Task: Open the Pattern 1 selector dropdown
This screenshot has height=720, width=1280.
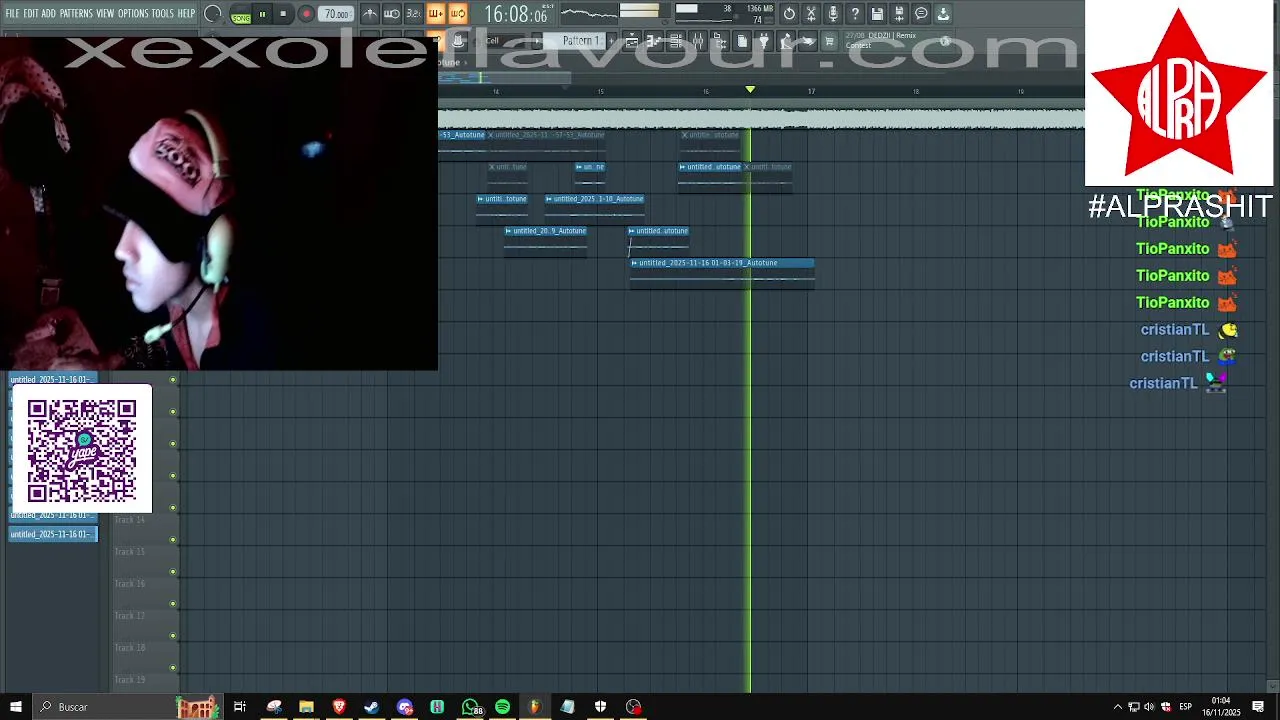Action: (580, 41)
